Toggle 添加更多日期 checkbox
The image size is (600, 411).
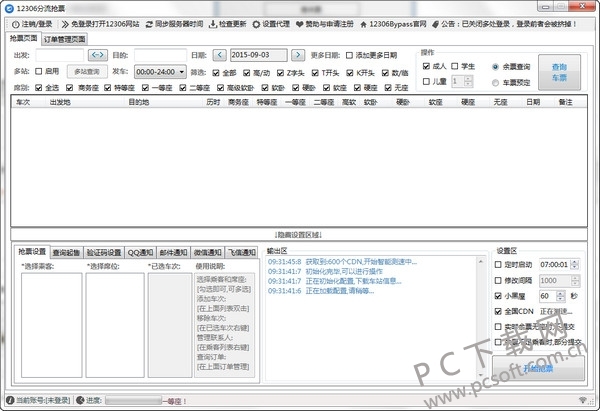click(349, 55)
